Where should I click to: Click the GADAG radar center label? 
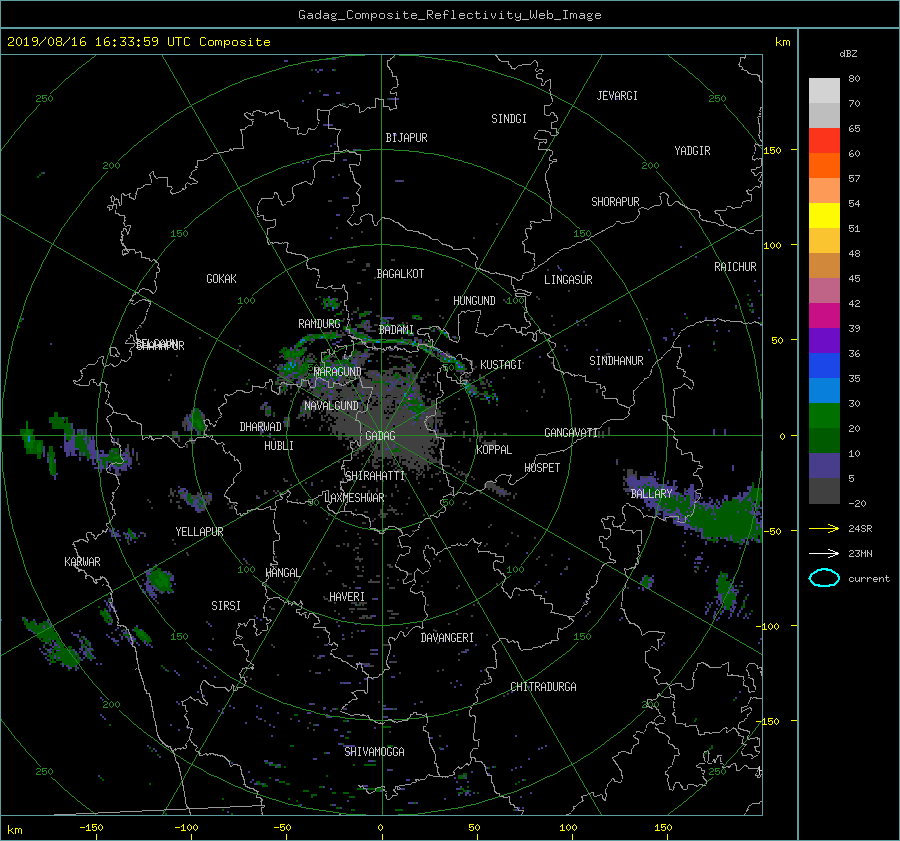click(x=381, y=436)
